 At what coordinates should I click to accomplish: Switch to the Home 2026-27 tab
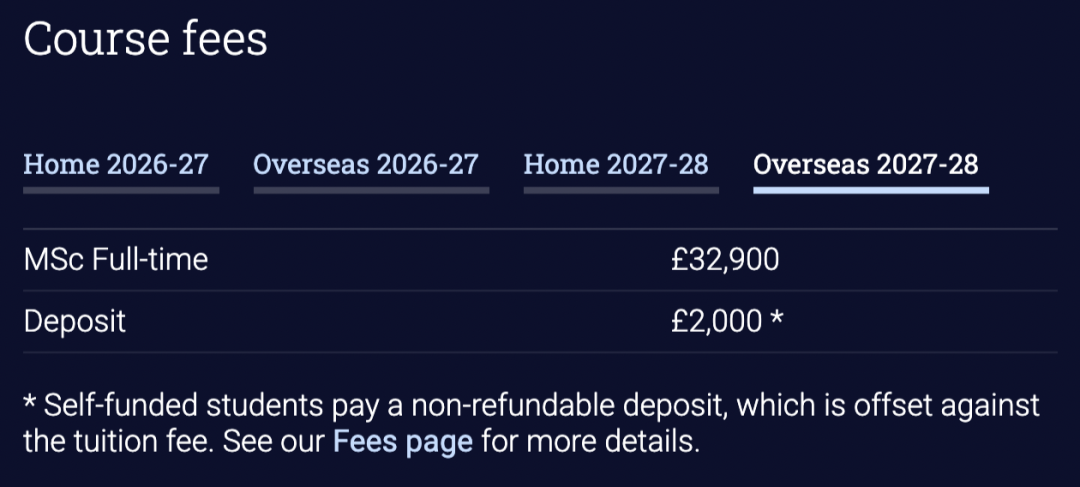(116, 165)
